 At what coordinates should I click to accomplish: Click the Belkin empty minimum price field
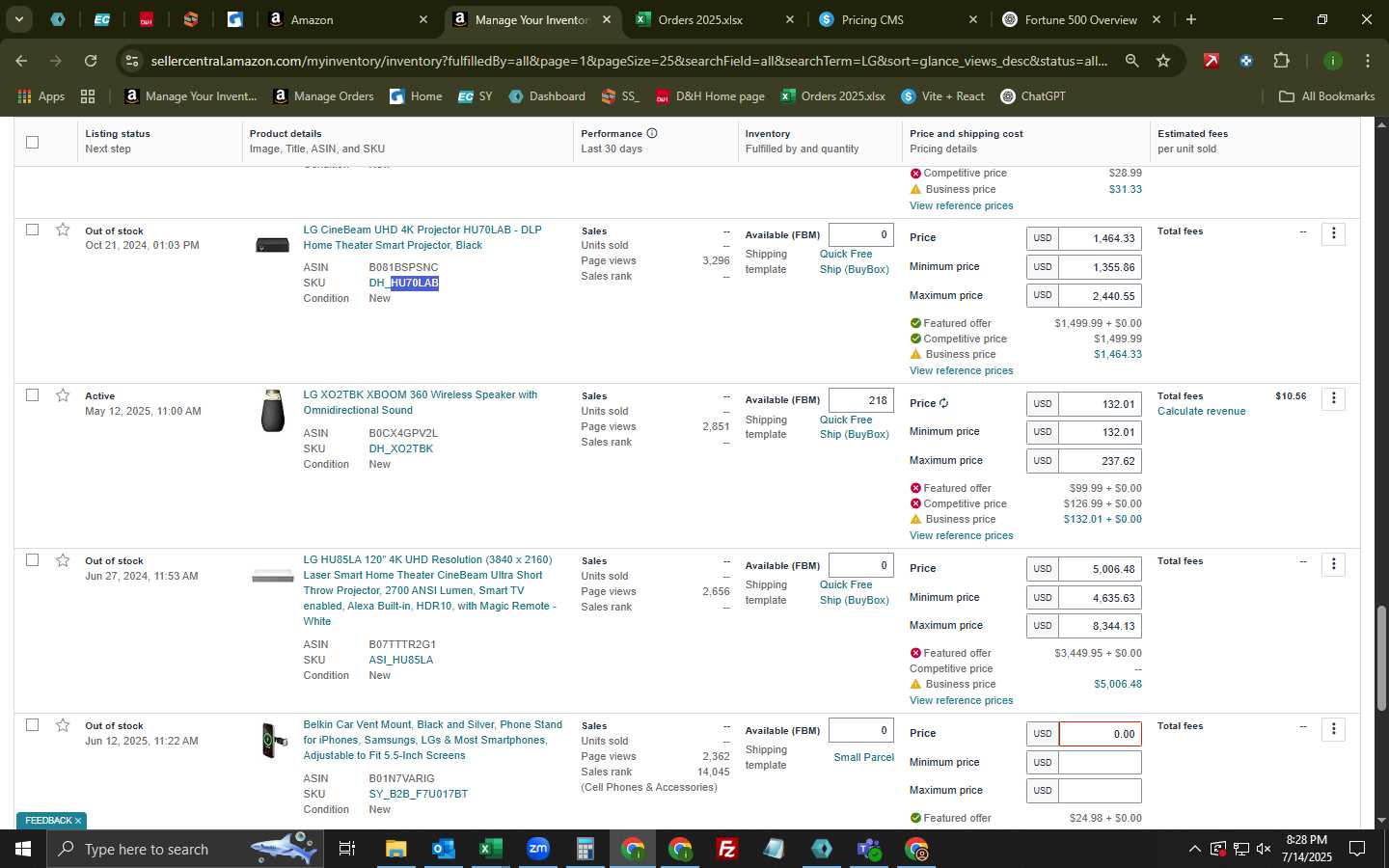tap(1100, 762)
